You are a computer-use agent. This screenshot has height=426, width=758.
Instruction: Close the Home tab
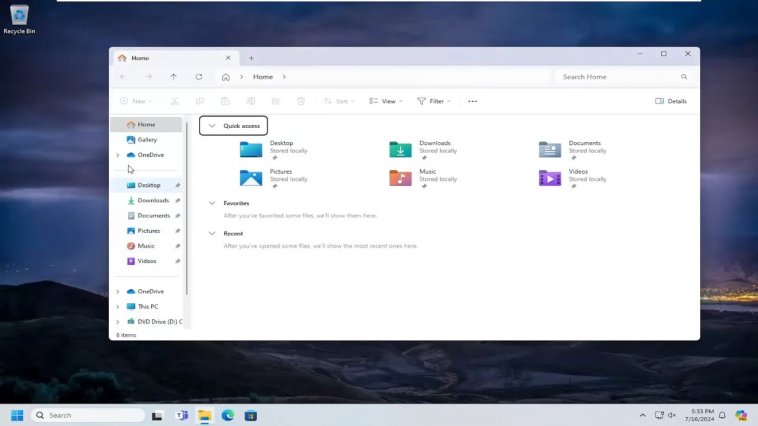(228, 58)
